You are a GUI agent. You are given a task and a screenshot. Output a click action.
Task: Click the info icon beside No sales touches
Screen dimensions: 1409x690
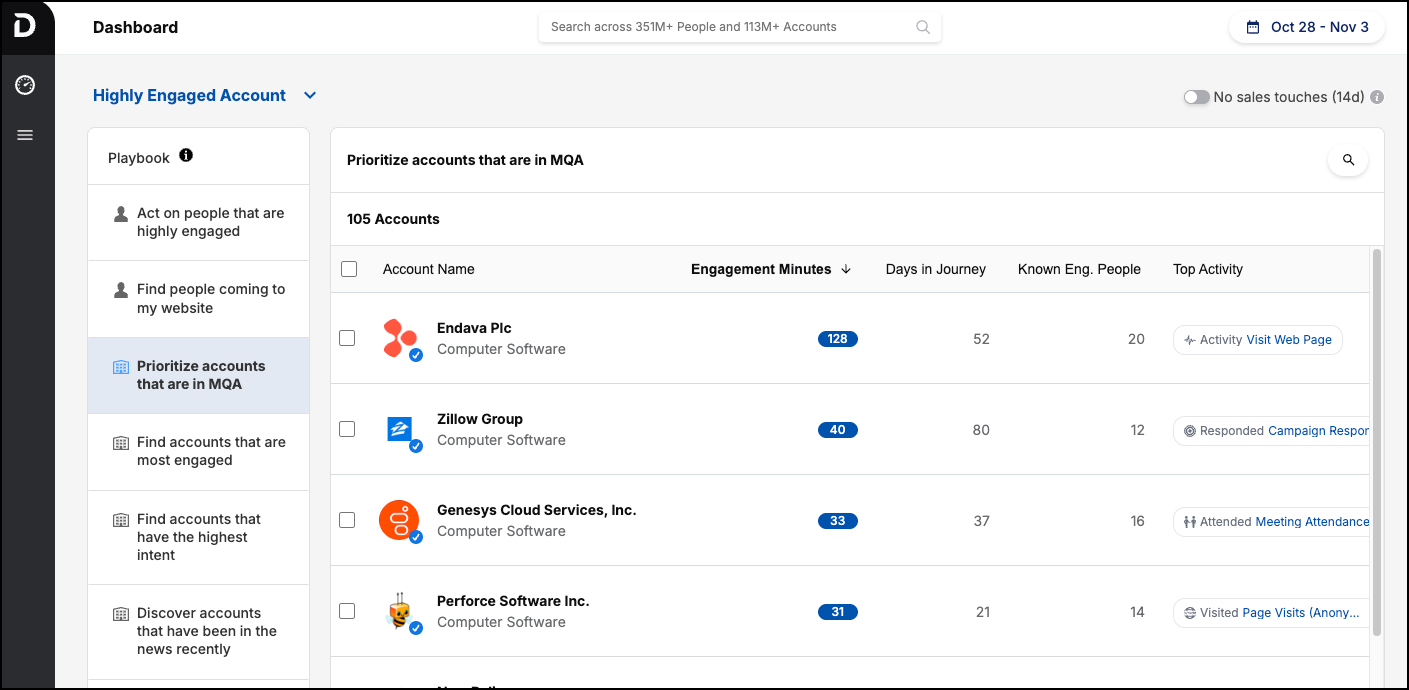[1377, 97]
